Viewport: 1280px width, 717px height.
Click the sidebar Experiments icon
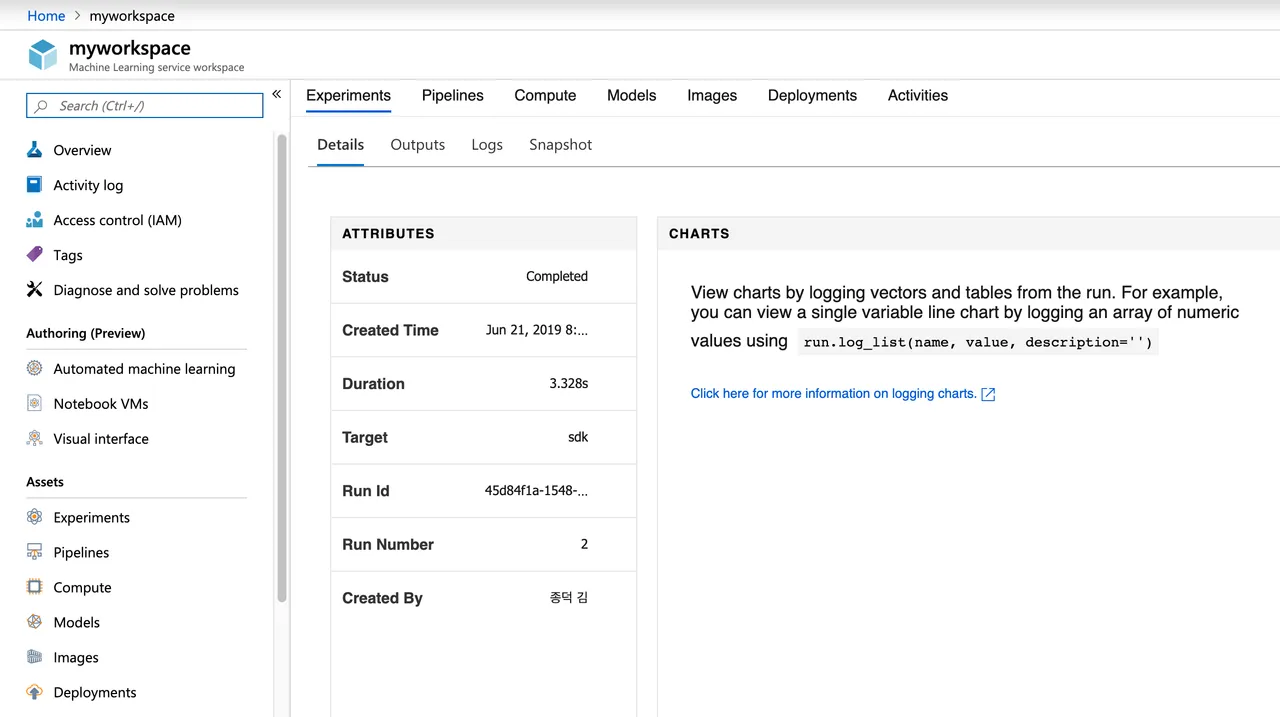[35, 517]
